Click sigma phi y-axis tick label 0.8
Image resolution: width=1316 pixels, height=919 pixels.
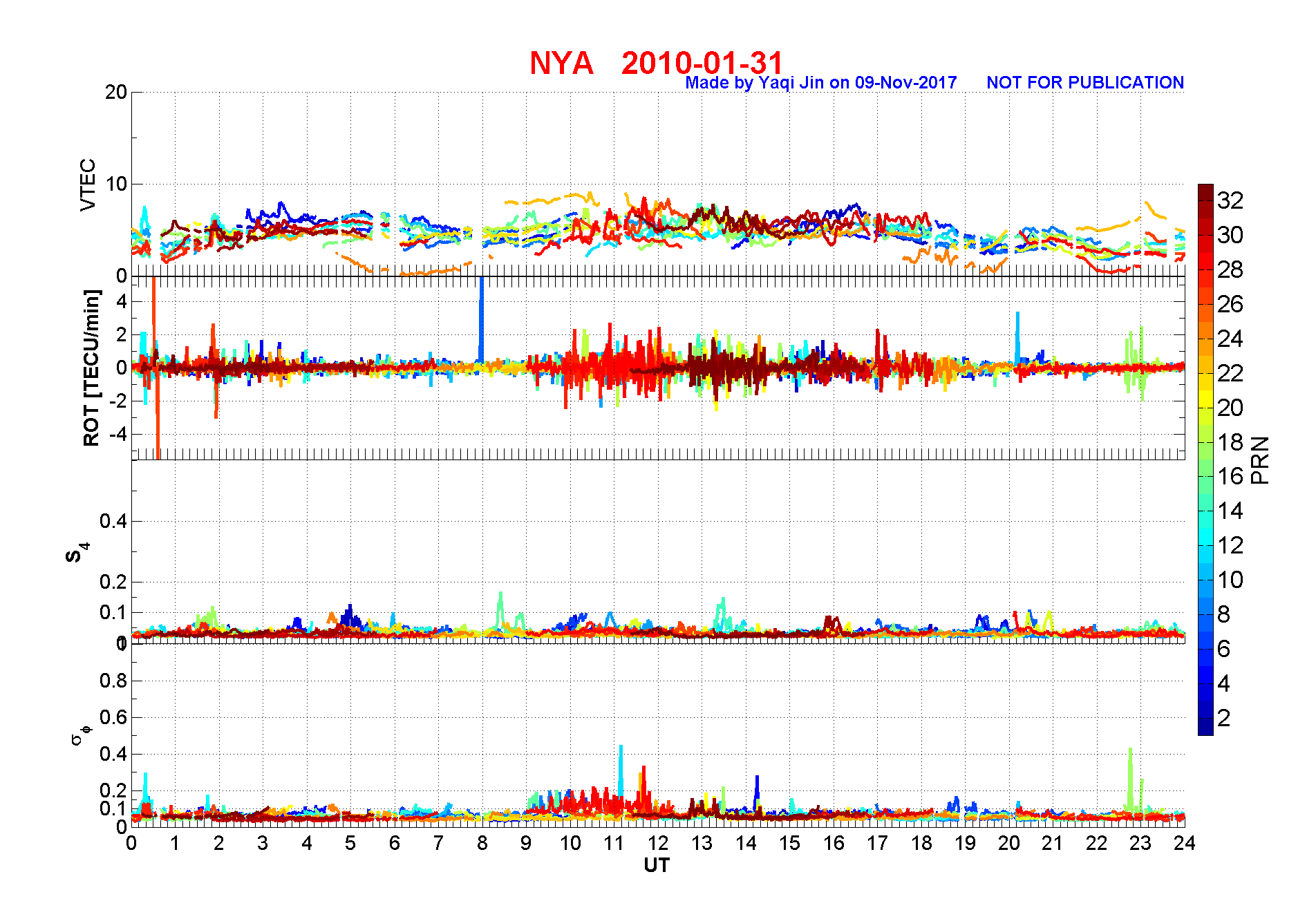(114, 681)
